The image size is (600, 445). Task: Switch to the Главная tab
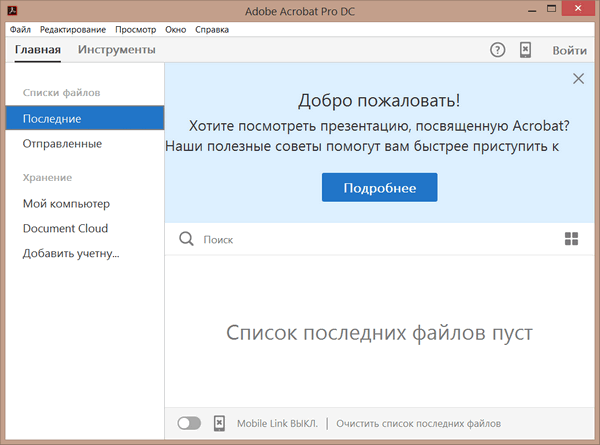tap(38, 50)
